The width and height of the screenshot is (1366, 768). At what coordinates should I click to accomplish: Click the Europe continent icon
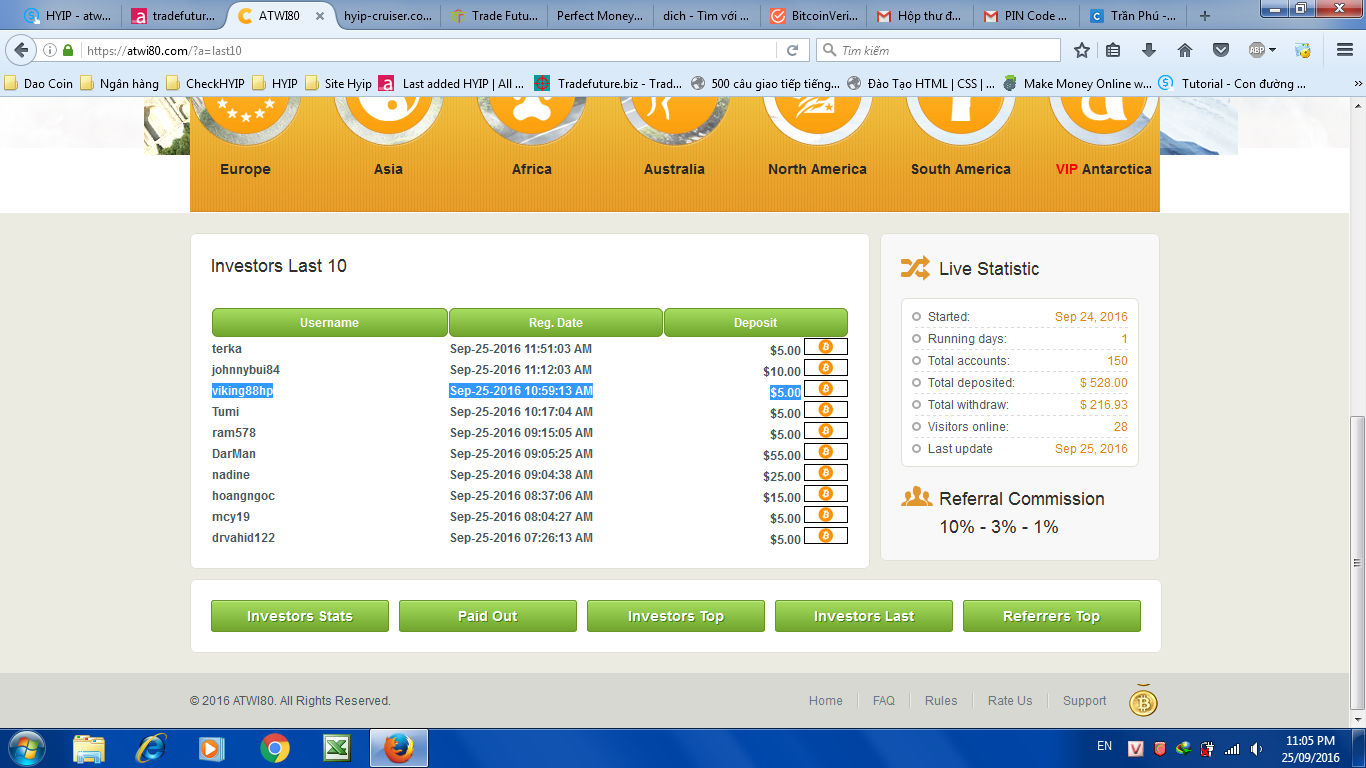pyautogui.click(x=246, y=122)
